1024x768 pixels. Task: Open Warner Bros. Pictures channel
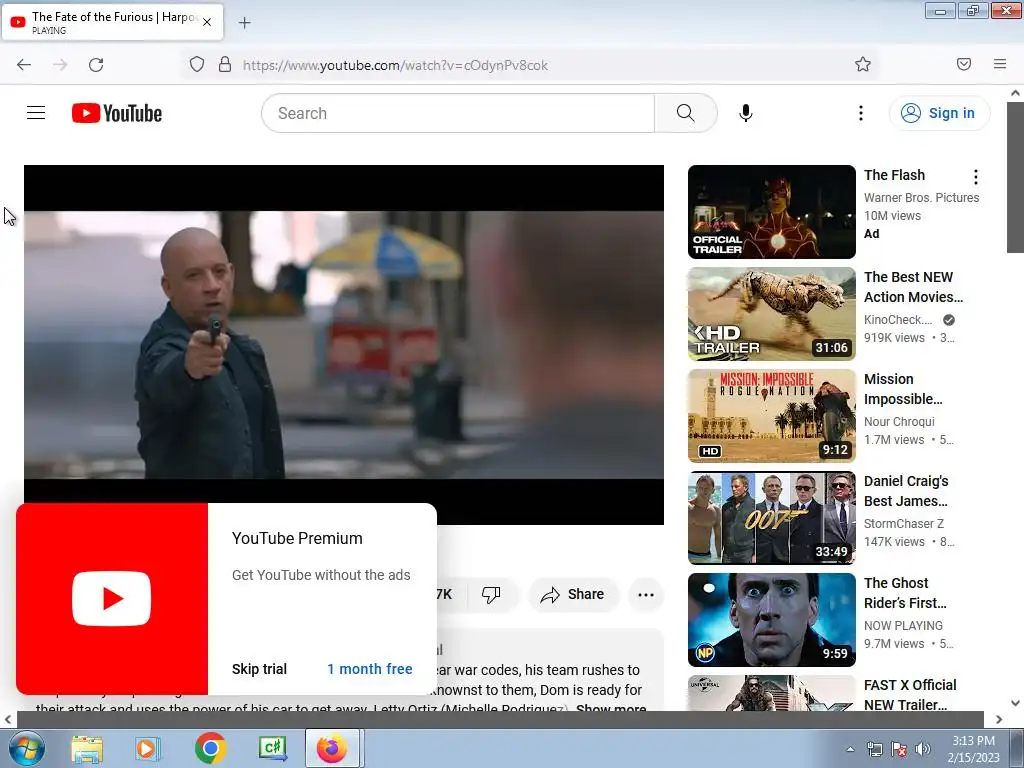point(921,197)
